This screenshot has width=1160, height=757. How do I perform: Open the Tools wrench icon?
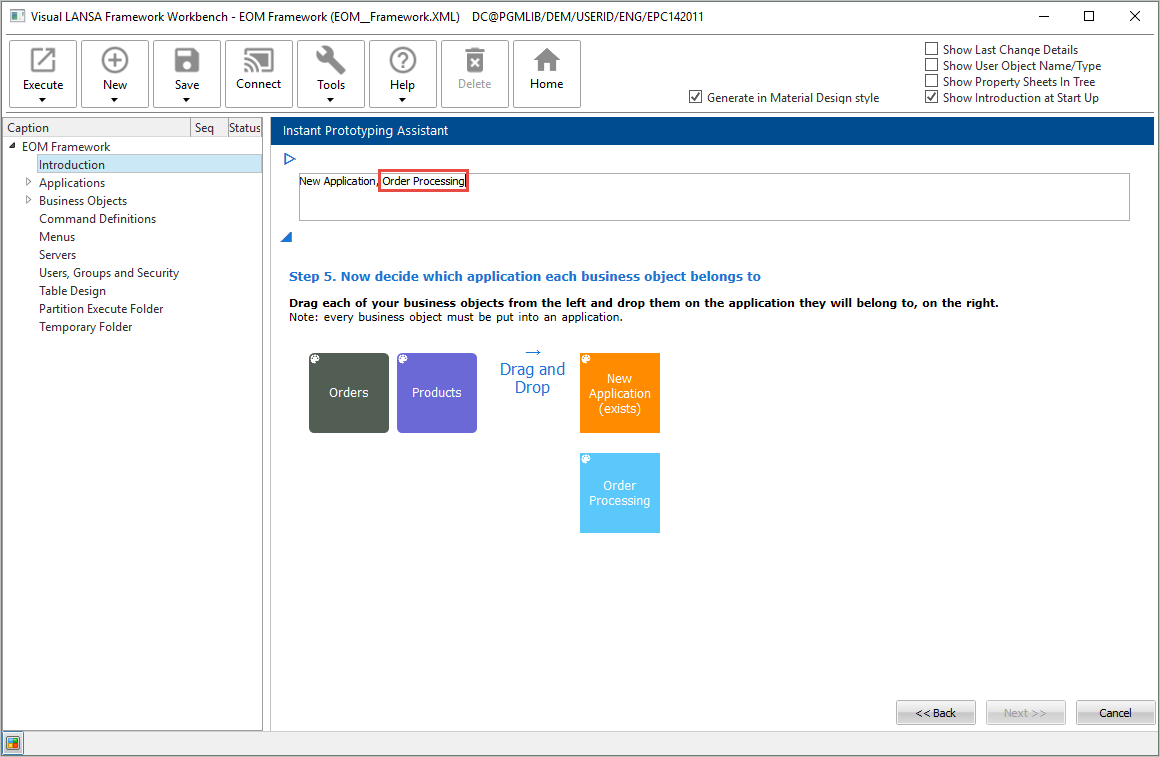[x=331, y=62]
